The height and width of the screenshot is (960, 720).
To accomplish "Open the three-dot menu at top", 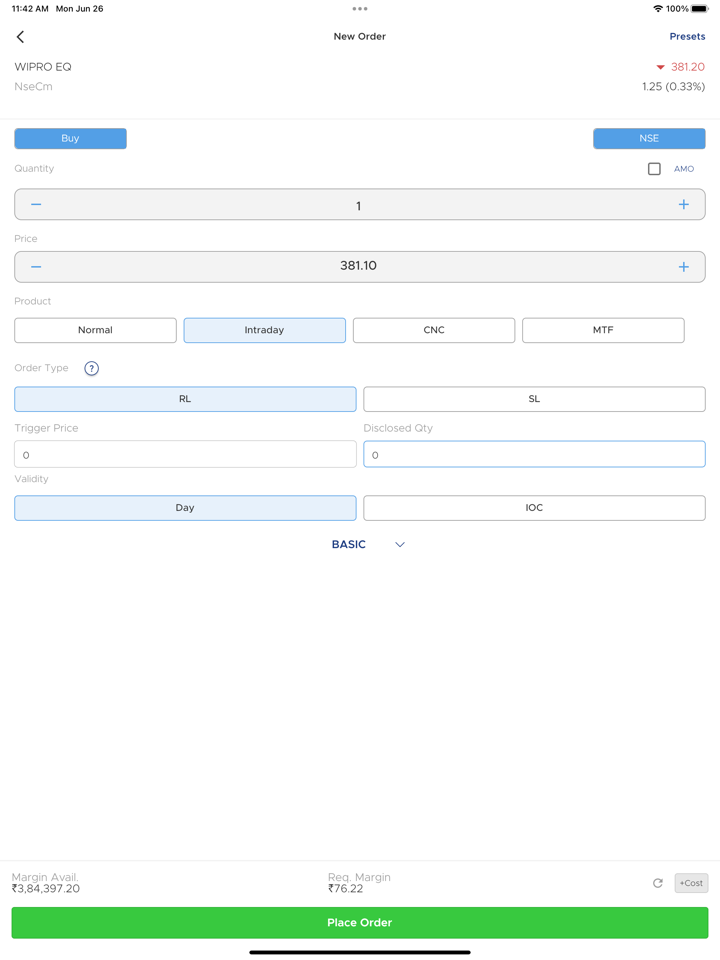I will [360, 9].
